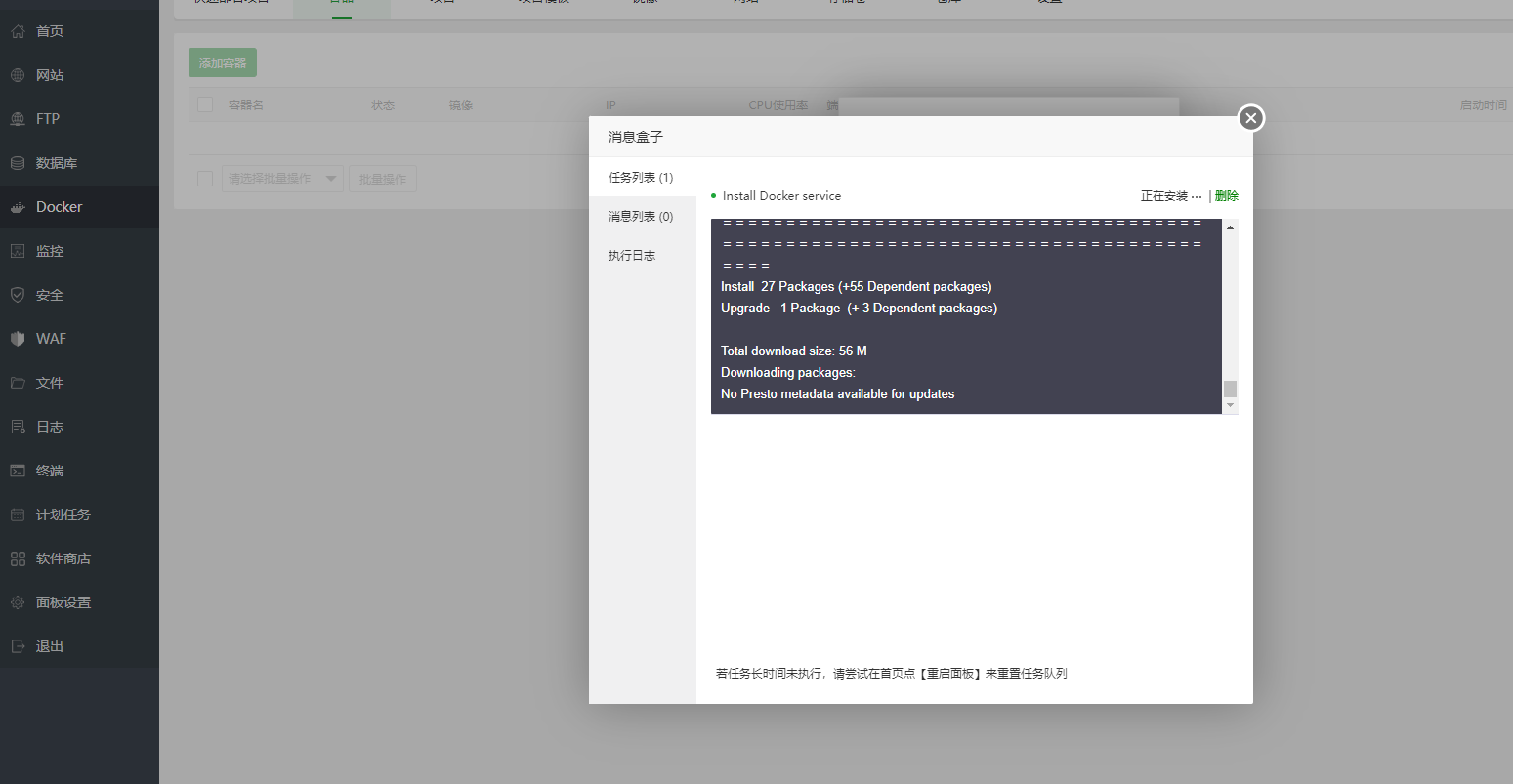Click the Docker whale icon
The image size is (1513, 784).
tap(18, 207)
